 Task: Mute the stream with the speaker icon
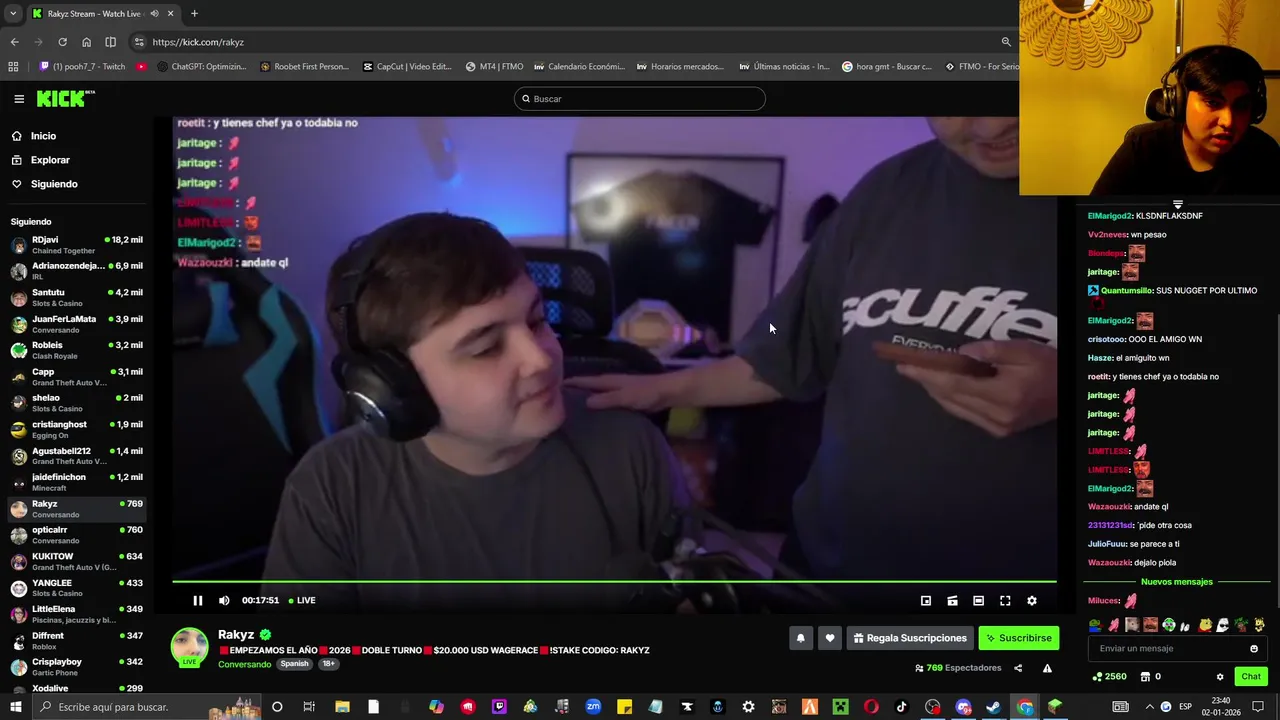224,600
